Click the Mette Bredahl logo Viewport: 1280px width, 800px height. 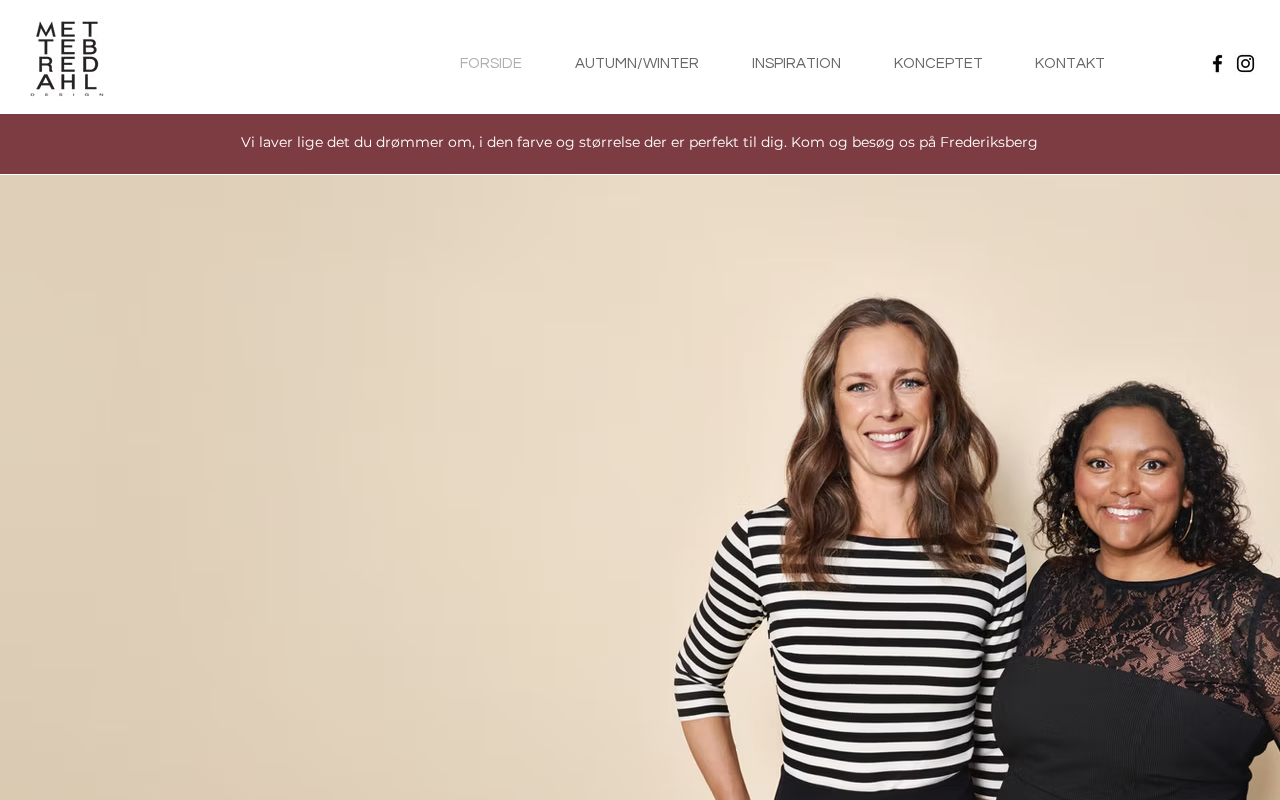point(67,58)
